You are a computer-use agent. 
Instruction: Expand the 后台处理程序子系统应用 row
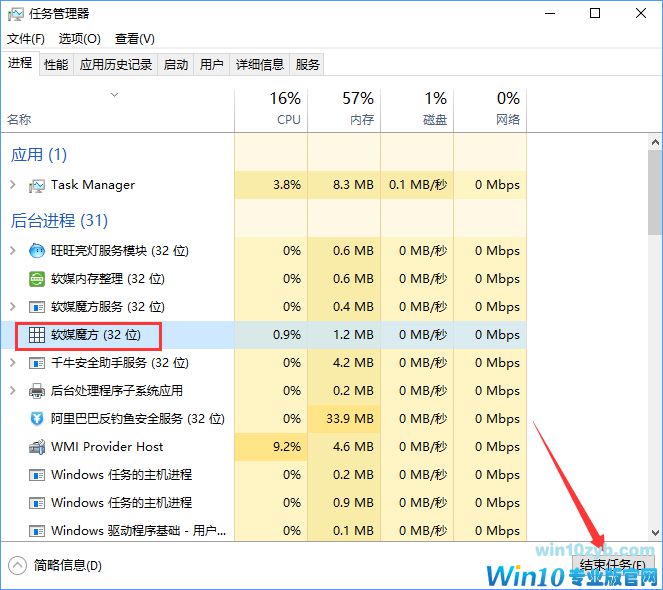(x=13, y=391)
